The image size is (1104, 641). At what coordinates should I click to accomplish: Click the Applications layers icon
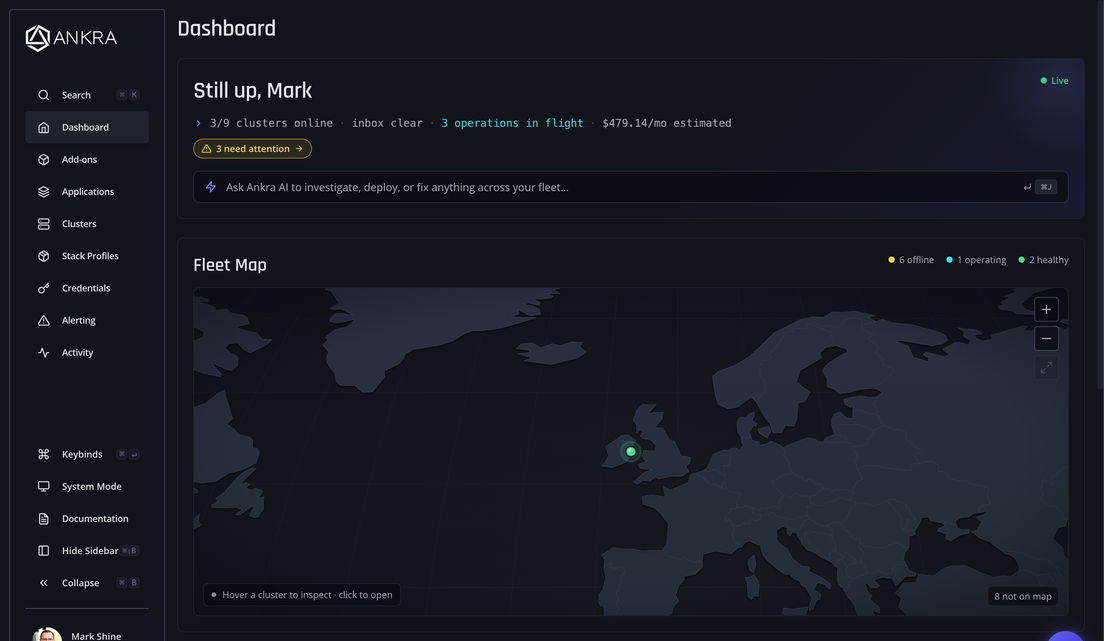[44, 192]
